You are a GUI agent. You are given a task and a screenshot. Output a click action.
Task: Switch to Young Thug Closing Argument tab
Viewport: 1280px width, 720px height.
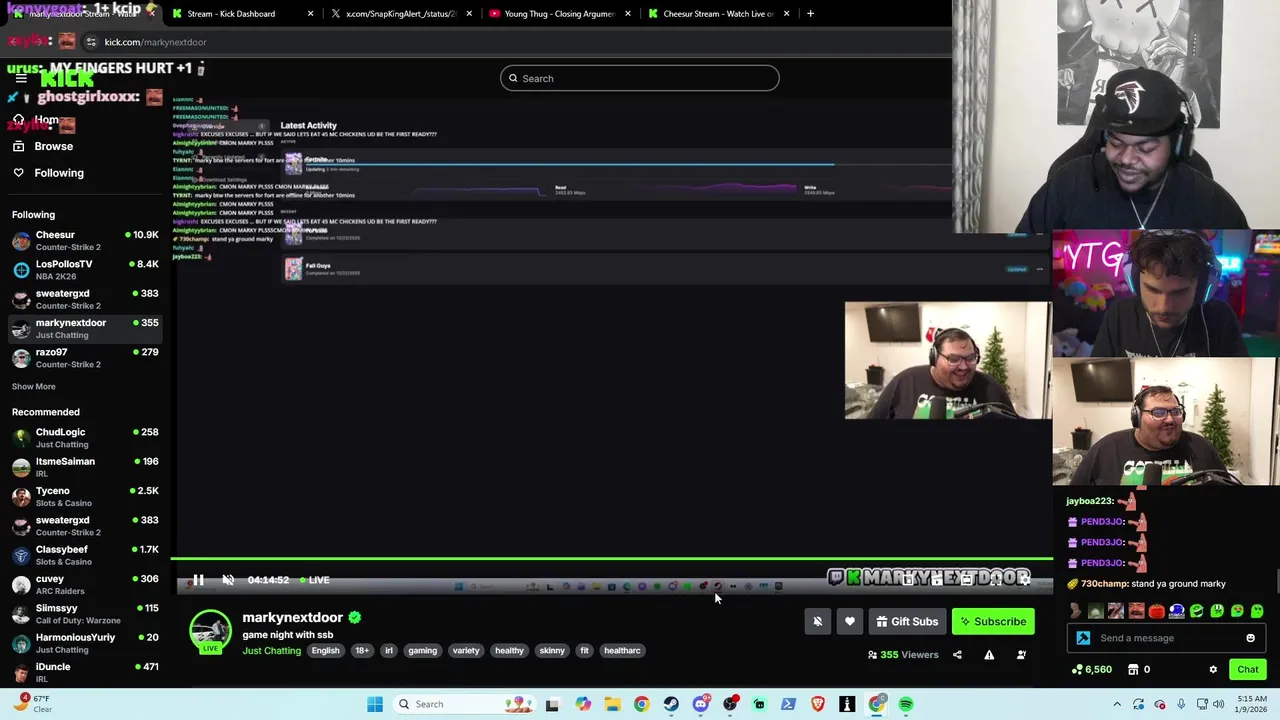[x=559, y=14]
